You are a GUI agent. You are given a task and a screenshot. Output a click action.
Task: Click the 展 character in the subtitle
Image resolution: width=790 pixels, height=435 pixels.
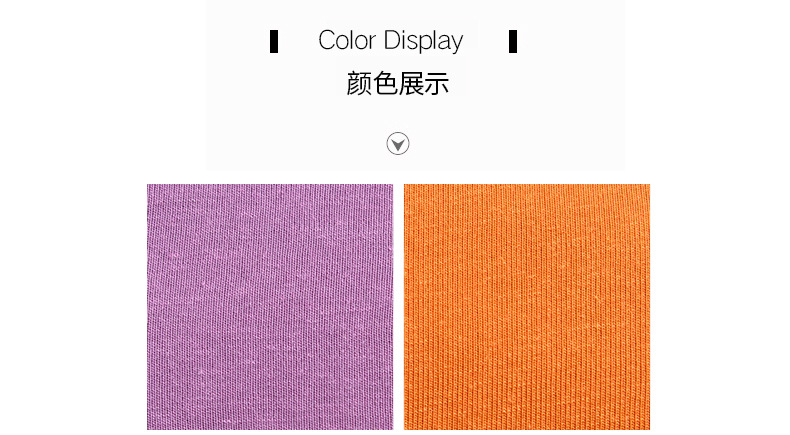click(x=411, y=84)
